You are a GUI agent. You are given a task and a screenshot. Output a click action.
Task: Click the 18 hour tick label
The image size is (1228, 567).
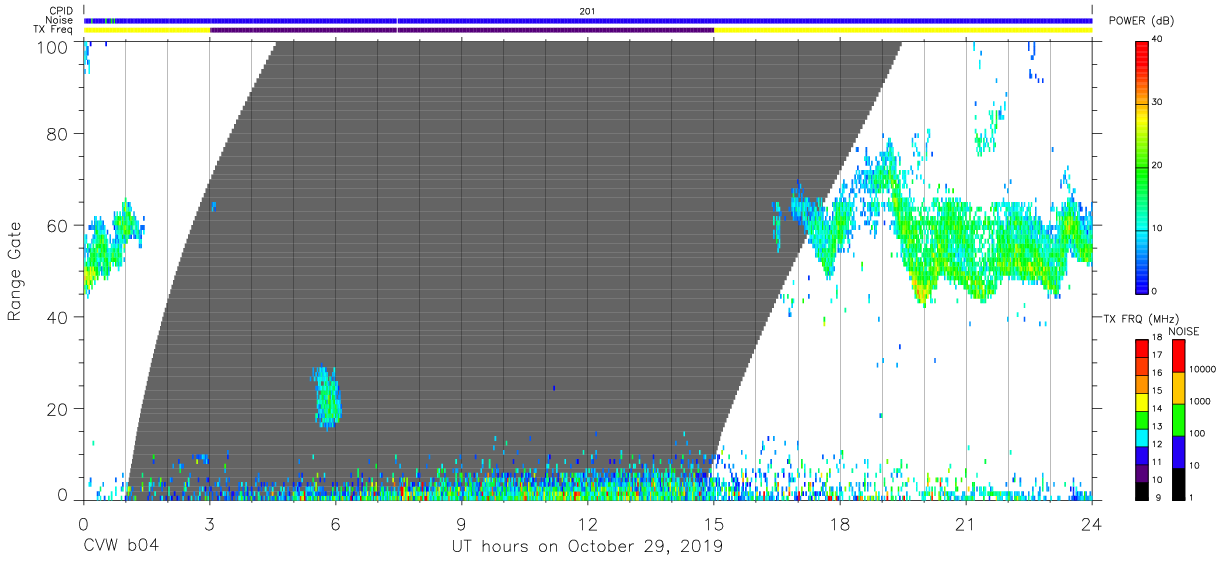click(x=840, y=524)
